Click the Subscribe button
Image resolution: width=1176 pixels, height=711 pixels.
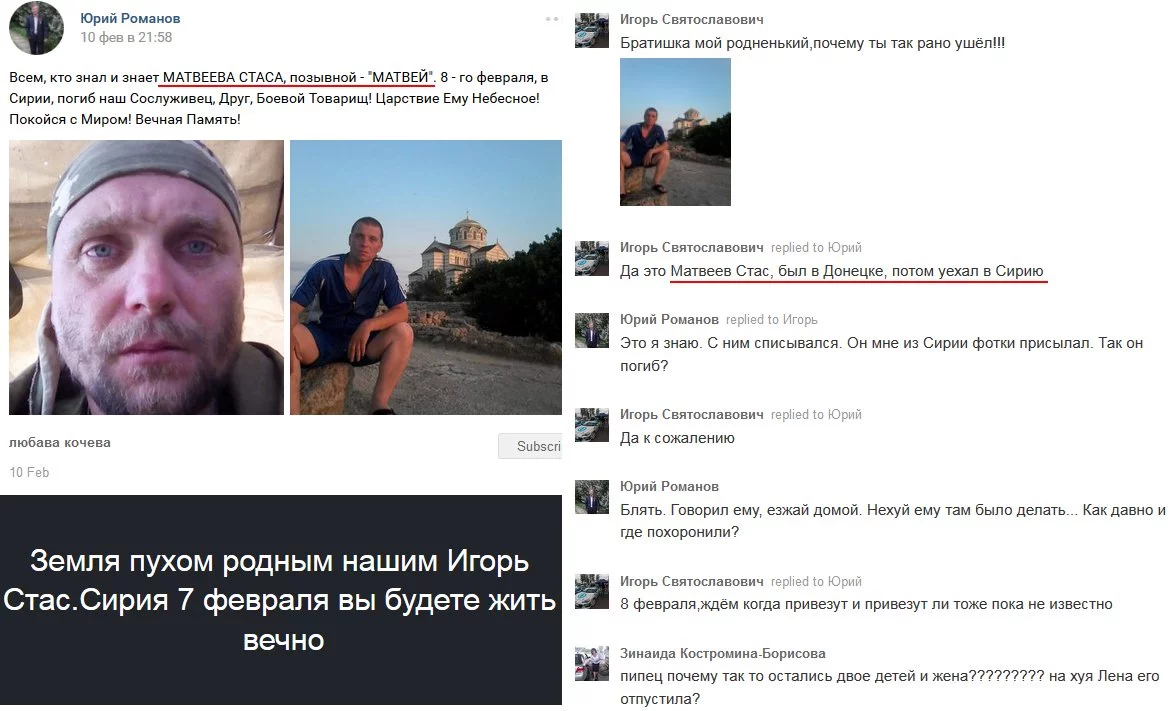[530, 446]
